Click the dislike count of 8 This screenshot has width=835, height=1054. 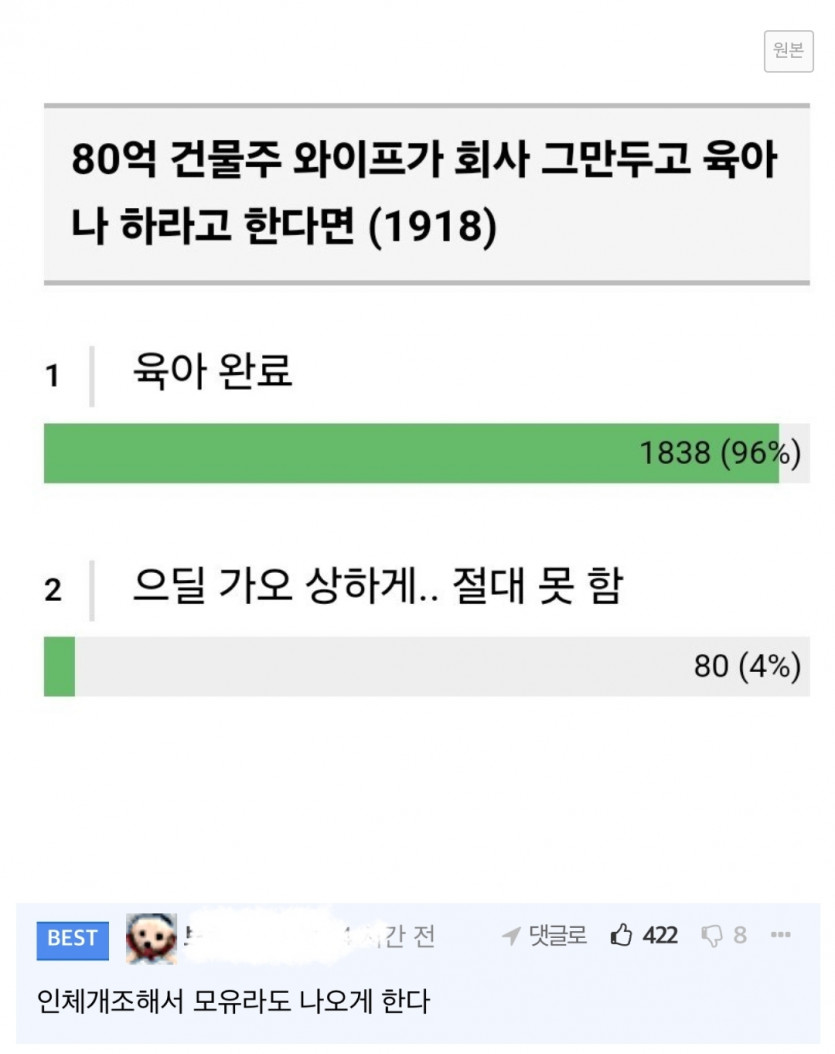(x=740, y=936)
